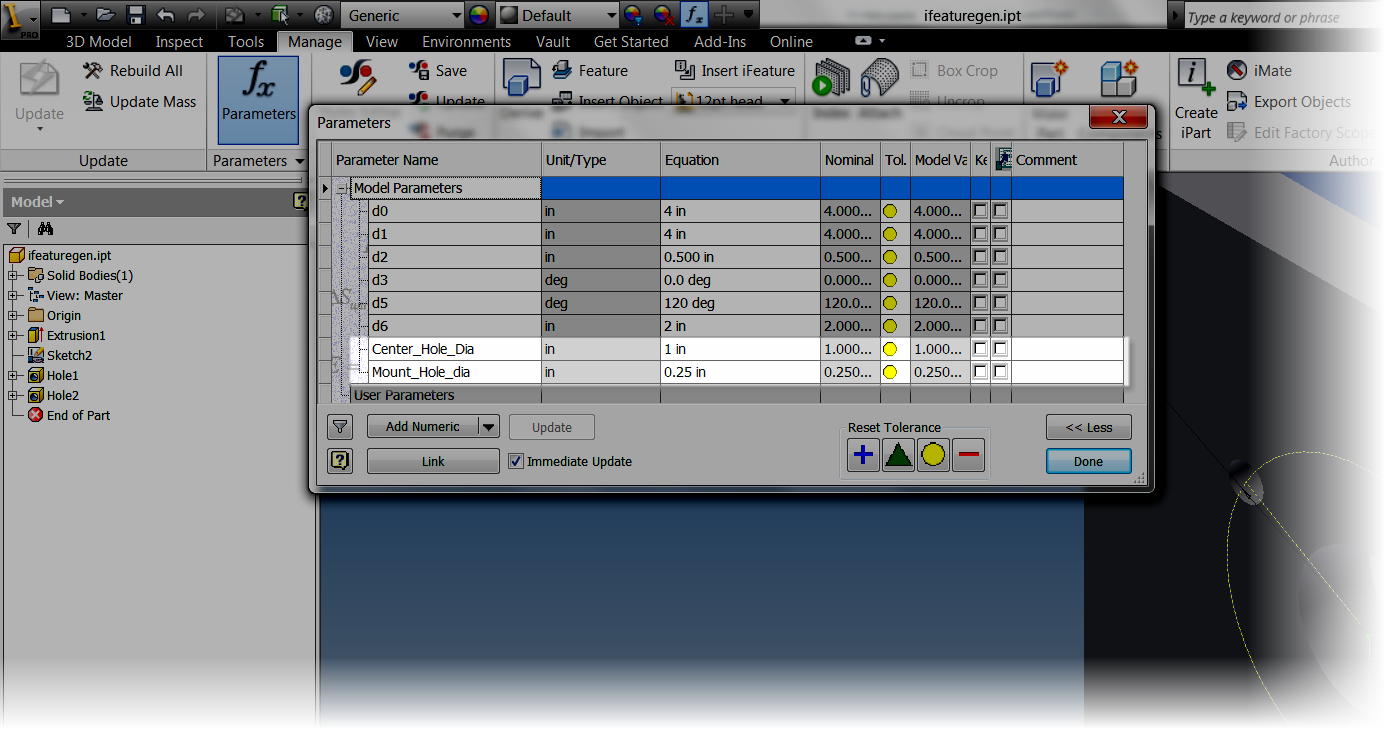Open the Add Numeric dropdown arrow
The width and height of the screenshot is (1385, 729).
tap(488, 426)
